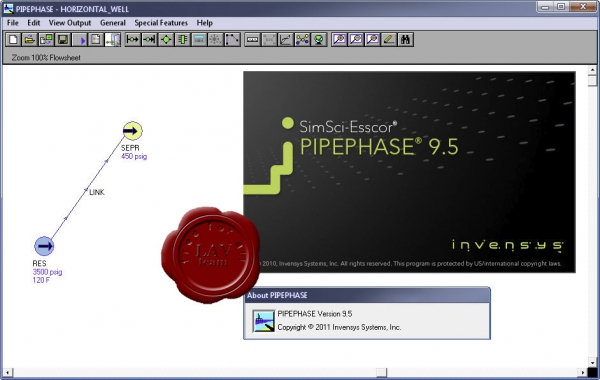The image size is (600, 380).
Task: Click the teal panel toolbar icon
Action: coord(199,39)
